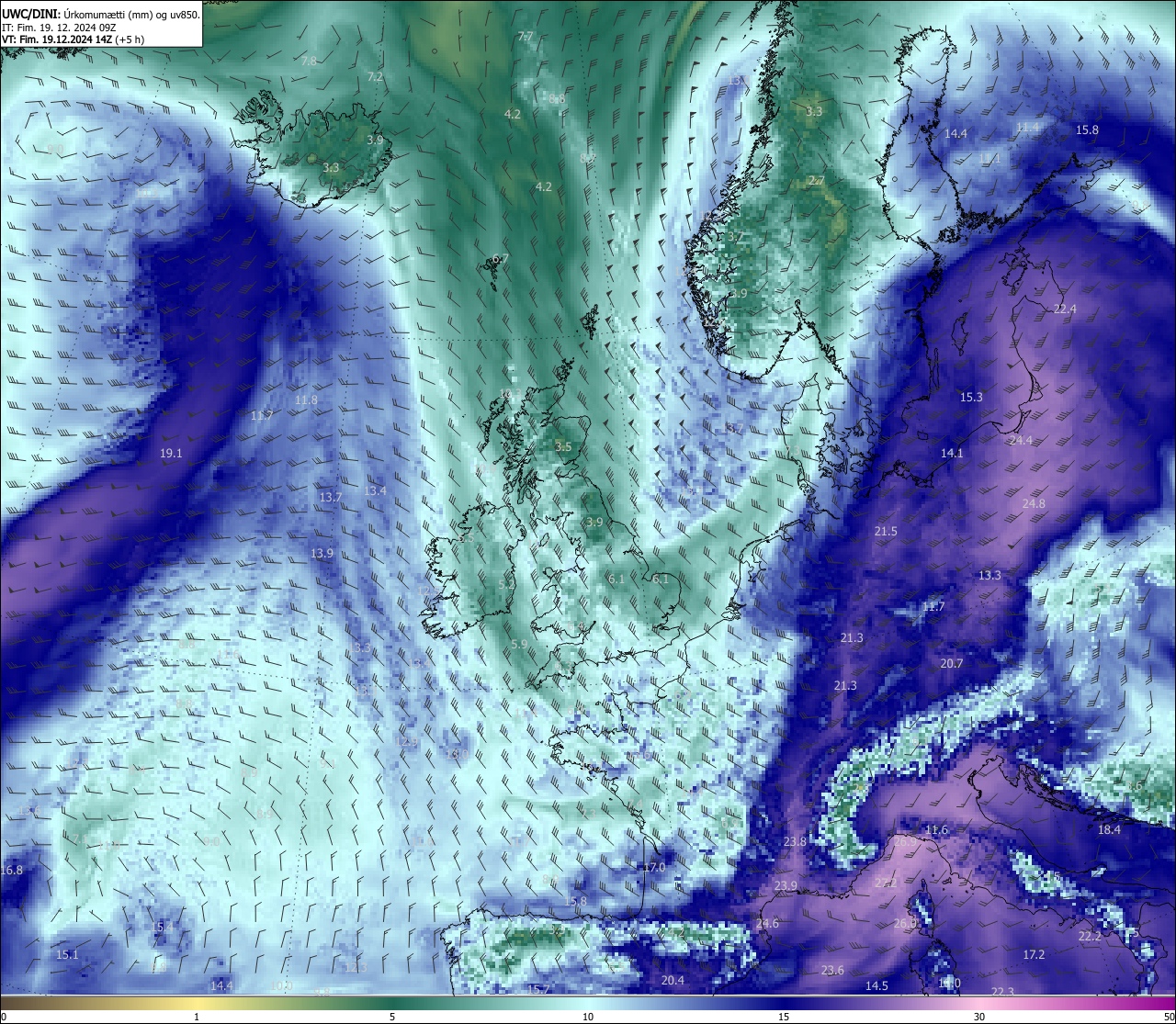Viewport: 1176px width, 1024px height.
Task: Click the IT: Fim. 19. 12. 2024 09Z line
Action: coord(59,28)
